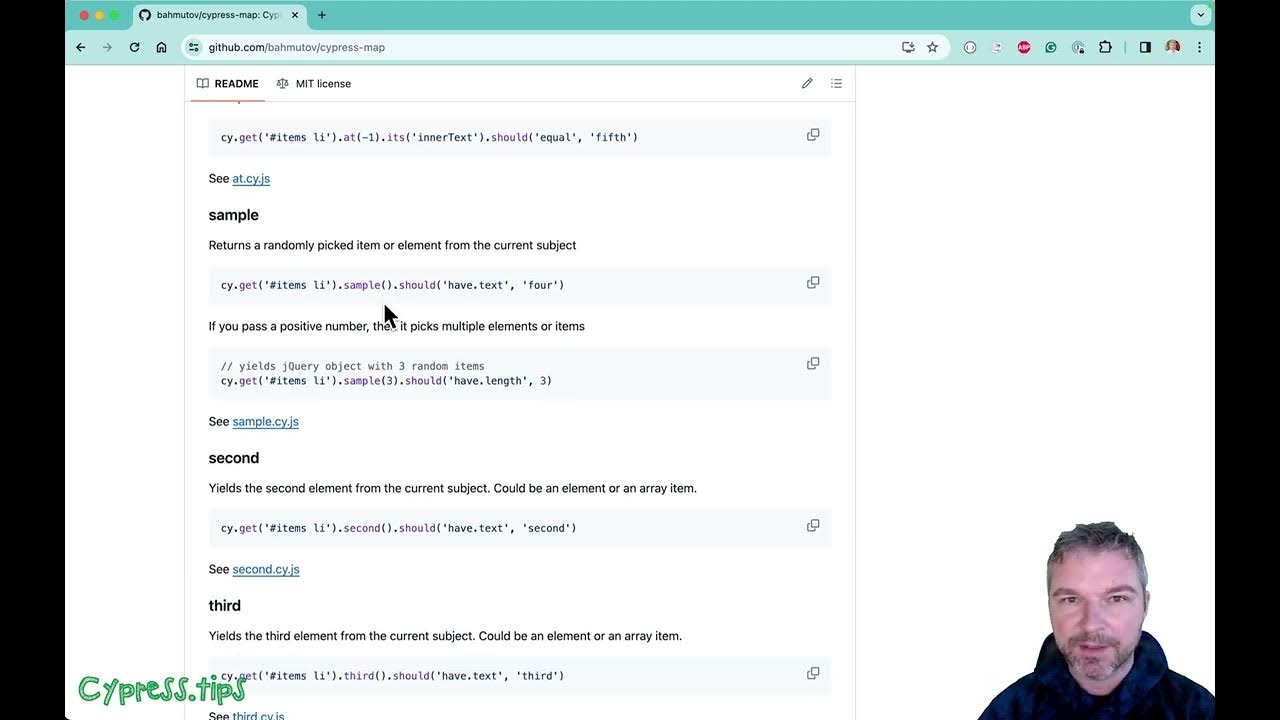Open the Chrome profile avatar
This screenshot has height=720, width=1280.
coord(1172,47)
